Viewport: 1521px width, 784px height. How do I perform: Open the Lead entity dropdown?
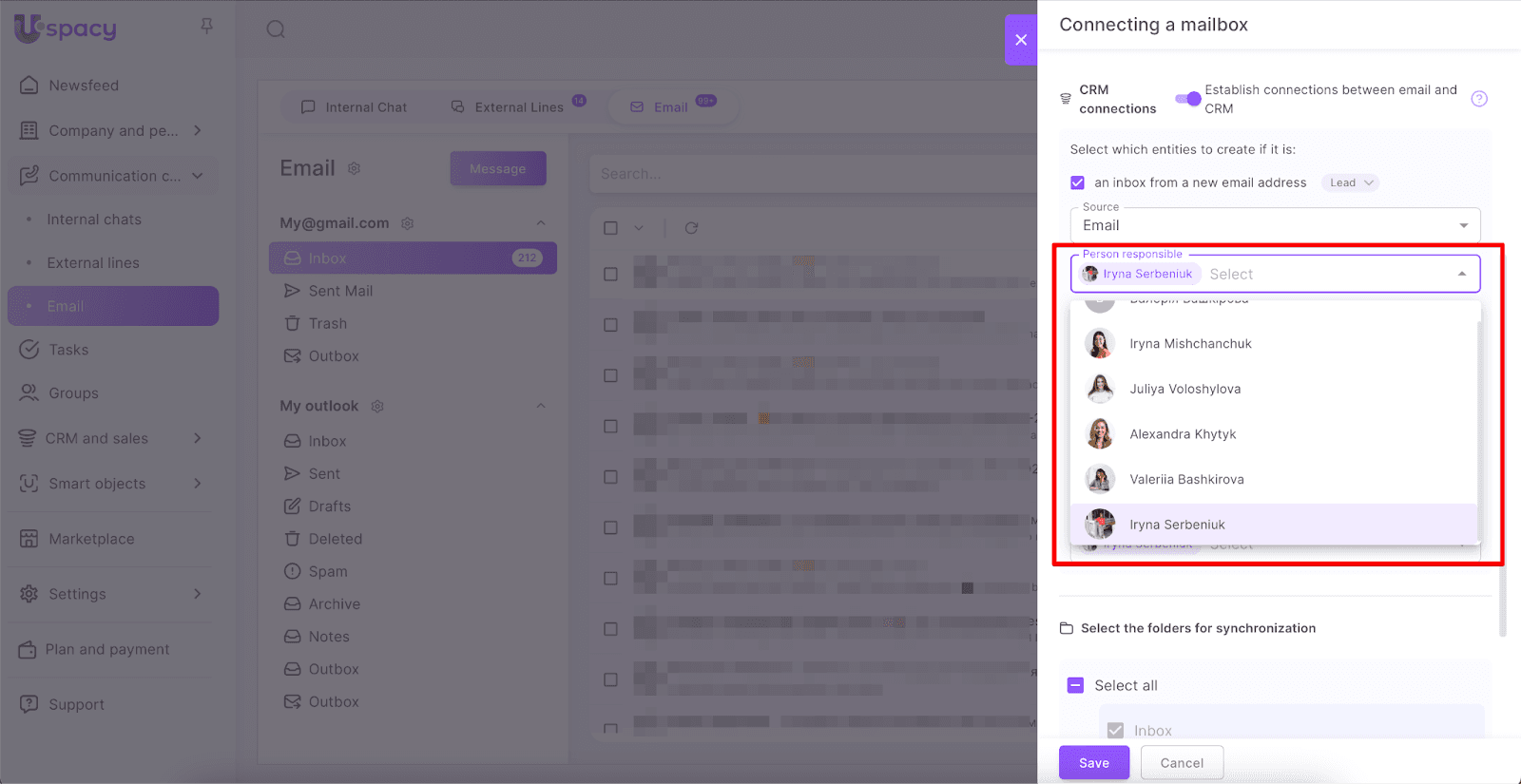click(x=1350, y=182)
